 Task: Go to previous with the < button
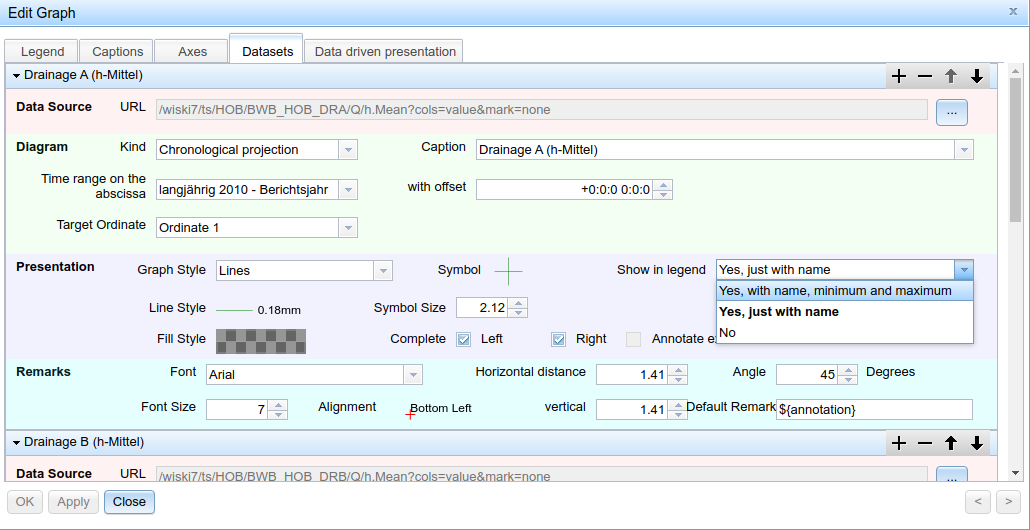[x=977, y=502]
